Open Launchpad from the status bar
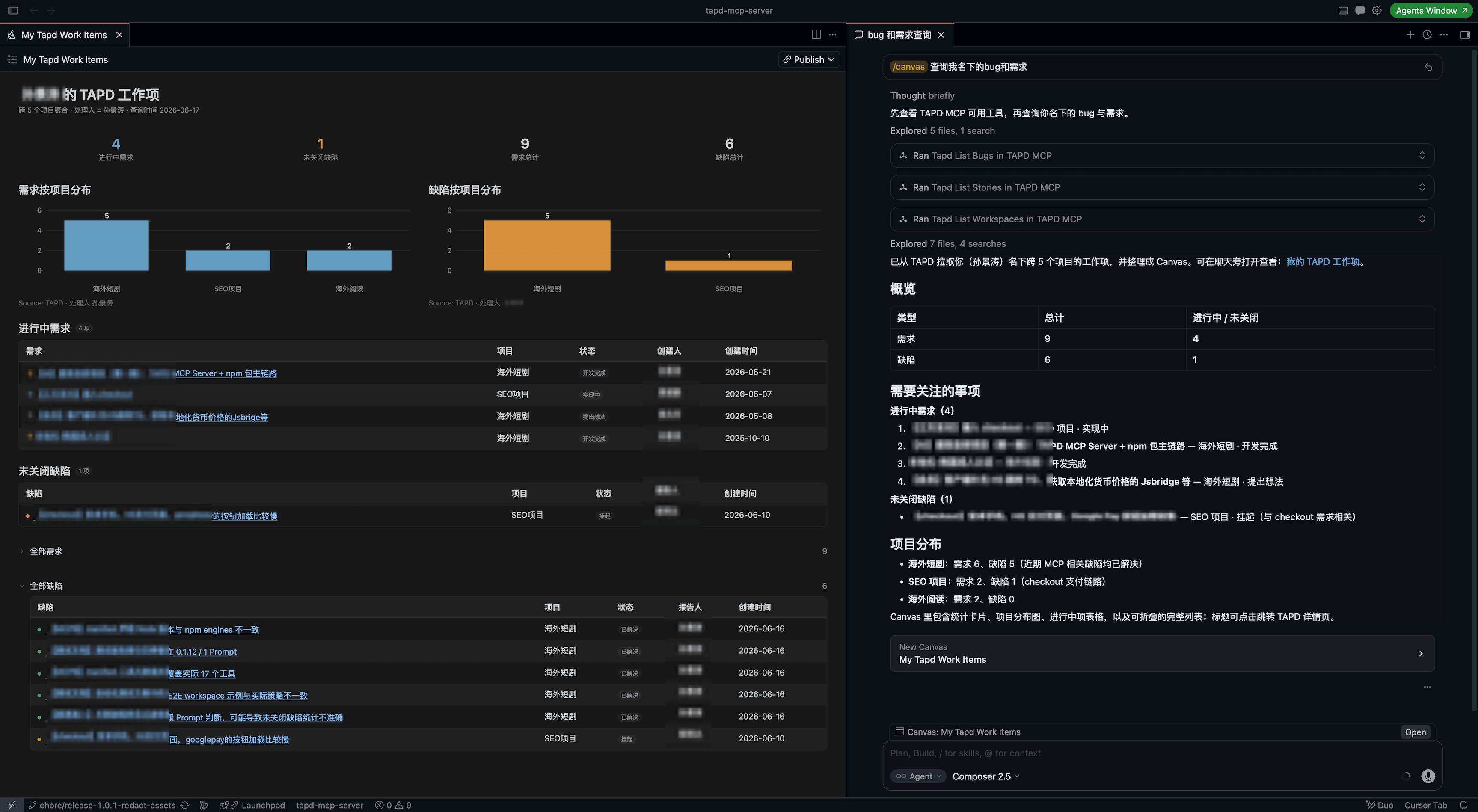1478x812 pixels. click(x=253, y=805)
